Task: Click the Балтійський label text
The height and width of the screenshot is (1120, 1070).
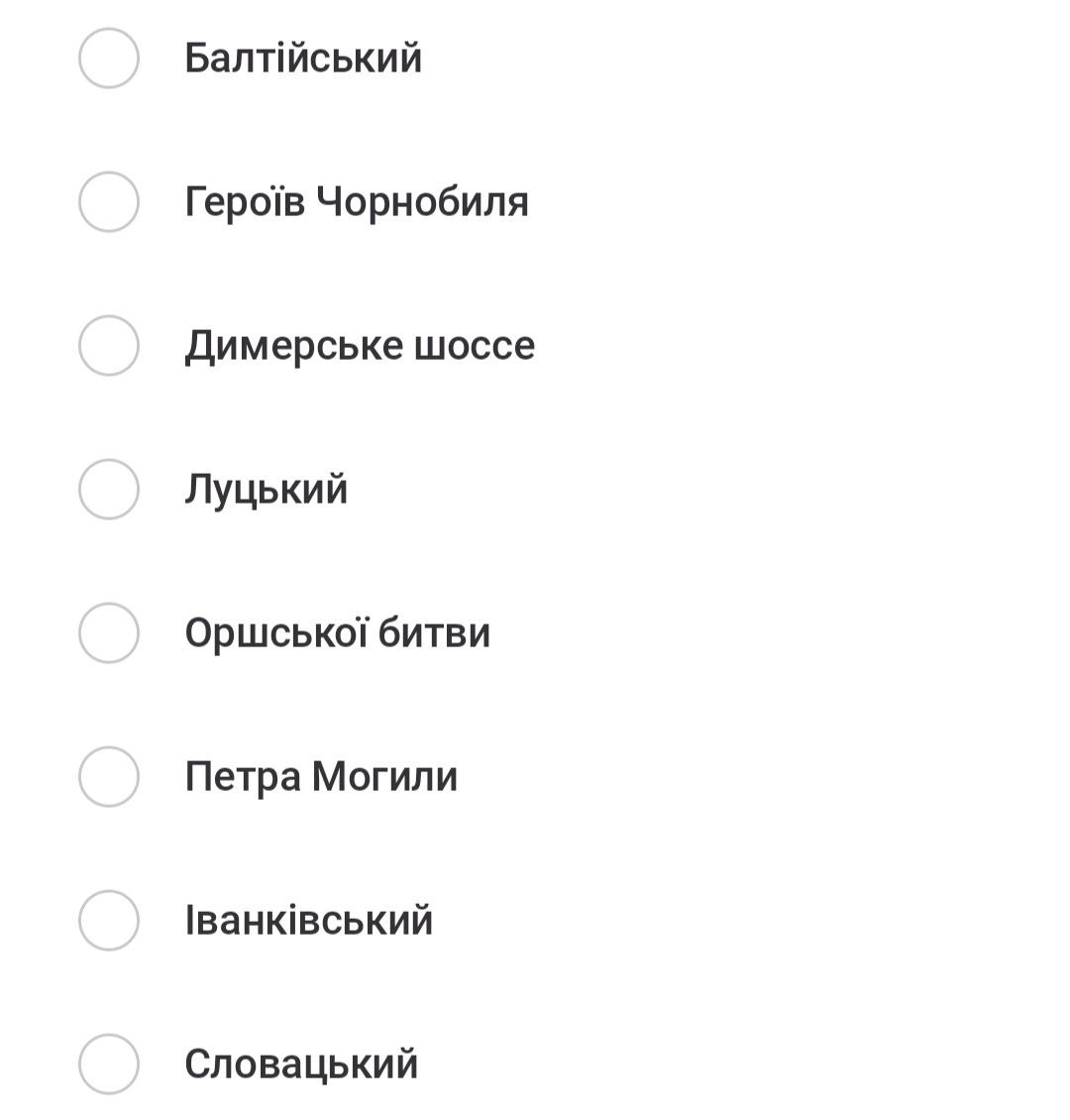Action: [x=303, y=58]
